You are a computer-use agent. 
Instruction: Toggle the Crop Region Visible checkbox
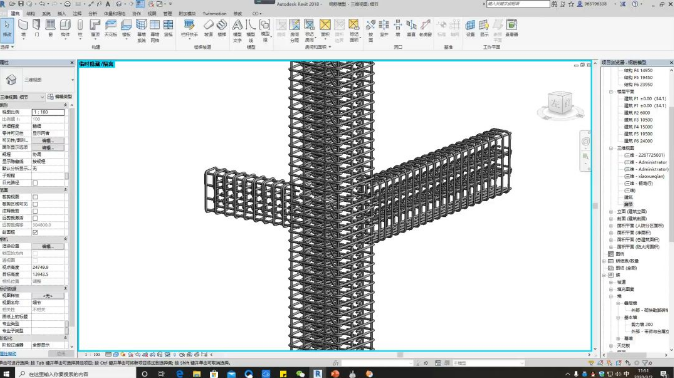[35, 204]
